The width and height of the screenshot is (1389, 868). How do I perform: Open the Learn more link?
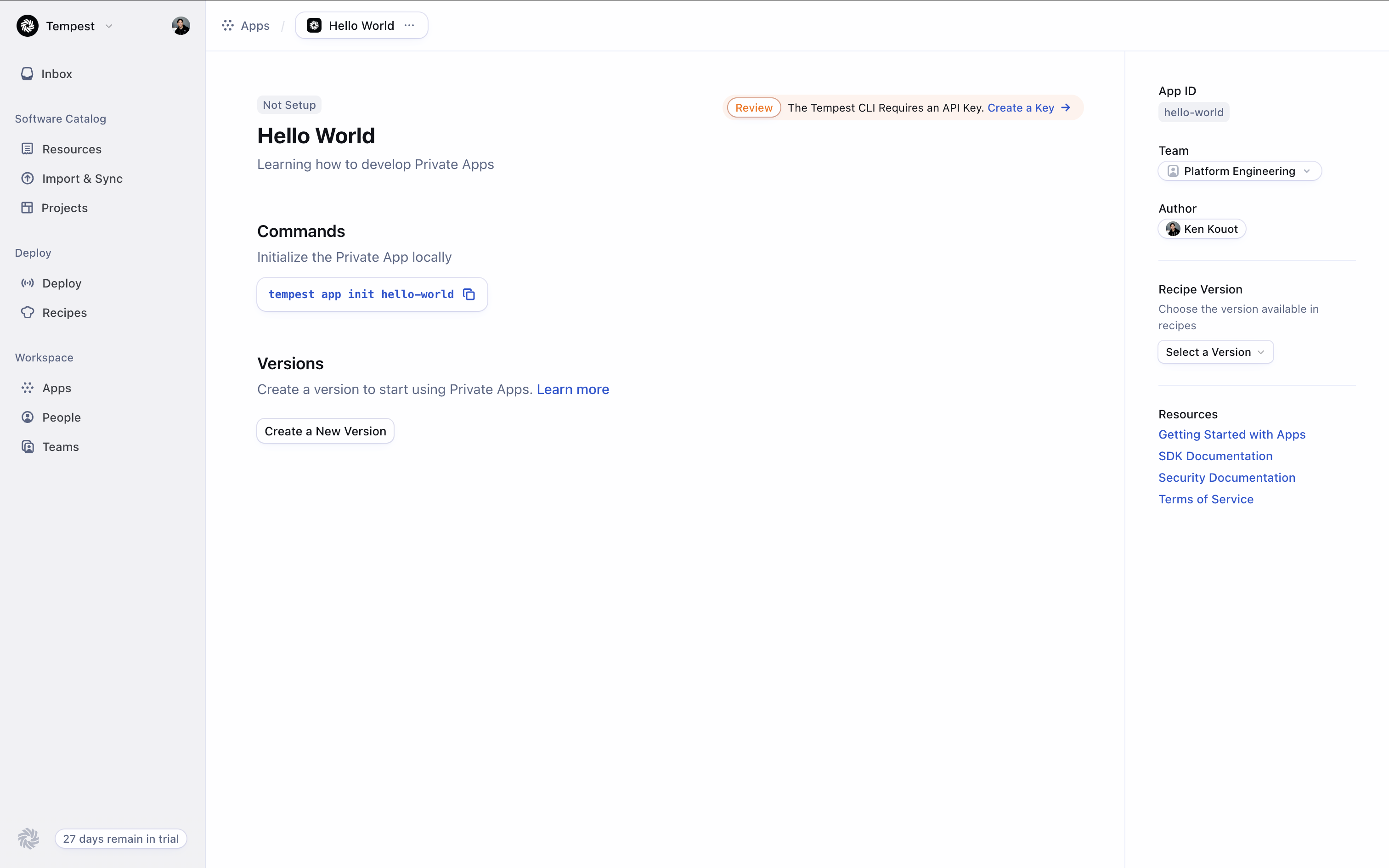(572, 389)
